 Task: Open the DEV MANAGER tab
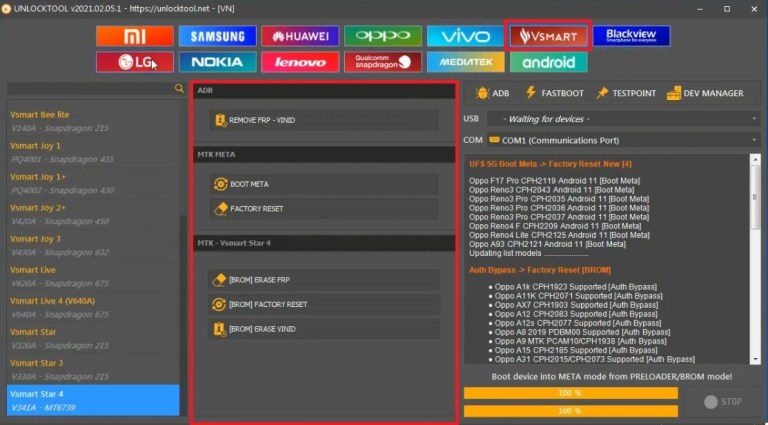tap(705, 93)
